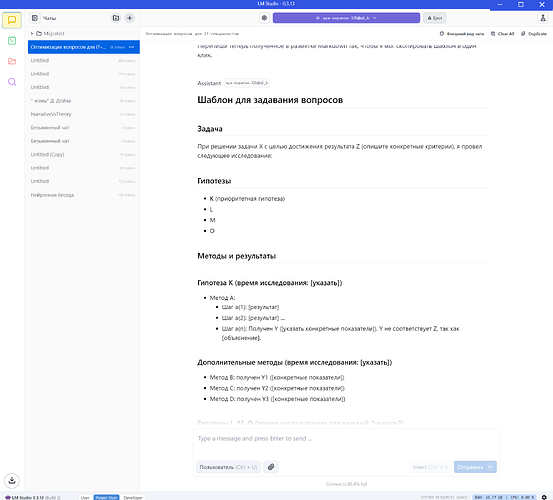Open the model settings gear icon

(x=264, y=18)
